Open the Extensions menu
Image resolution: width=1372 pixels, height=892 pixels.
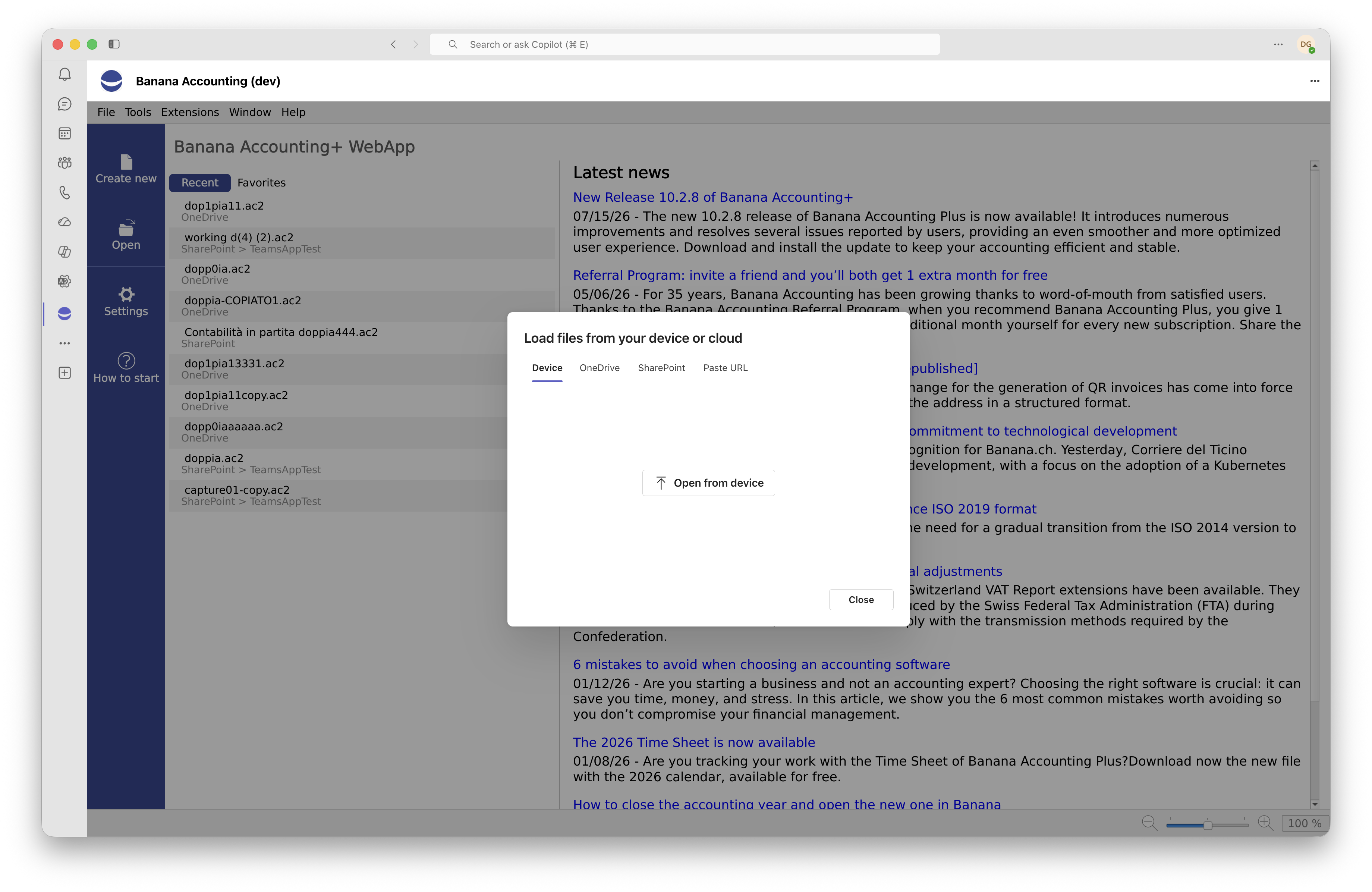[190, 112]
